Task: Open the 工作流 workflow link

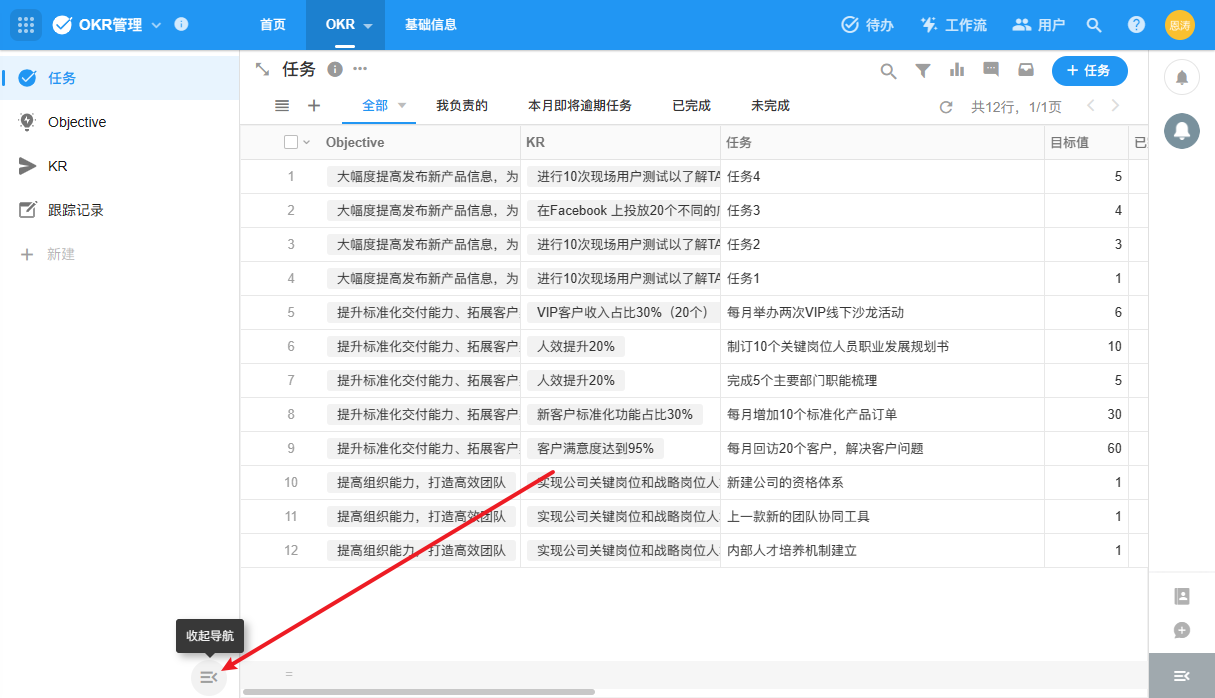Action: click(x=953, y=25)
